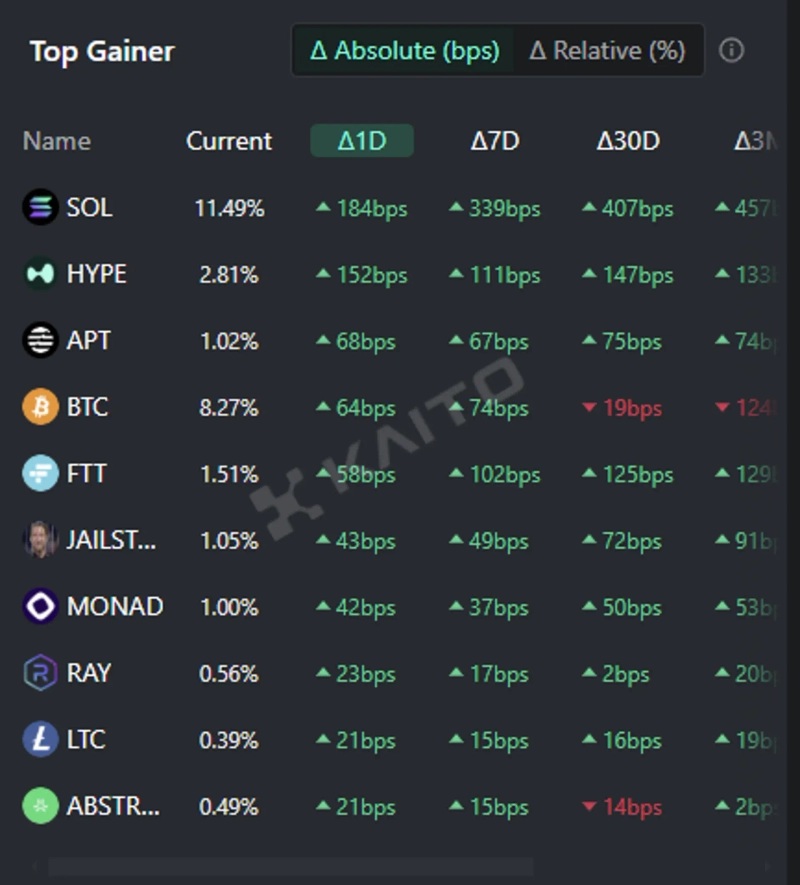Image resolution: width=800 pixels, height=885 pixels.
Task: Click the FTT token icon
Action: tap(40, 474)
